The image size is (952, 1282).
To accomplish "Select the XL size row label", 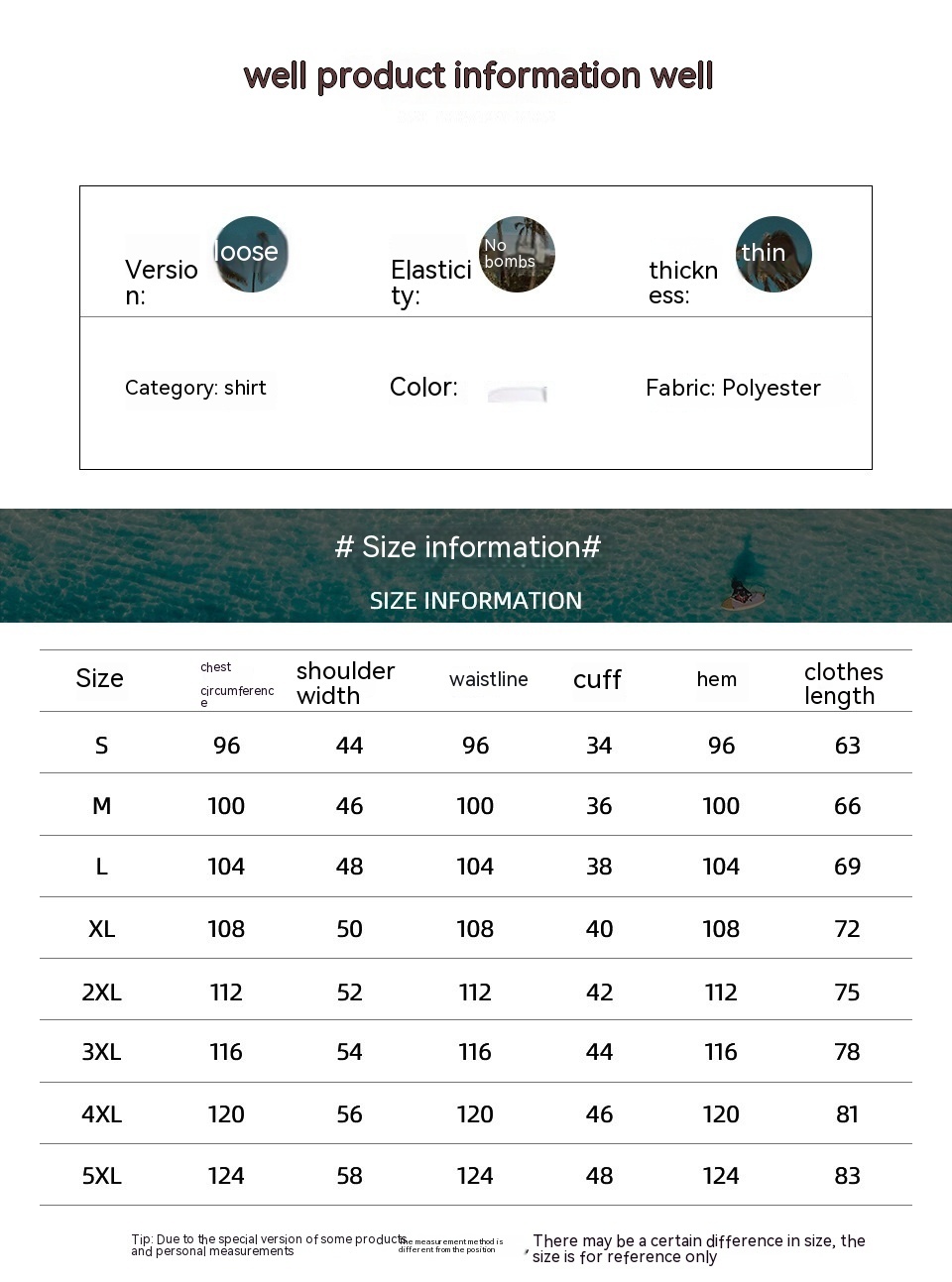I will coord(101,929).
